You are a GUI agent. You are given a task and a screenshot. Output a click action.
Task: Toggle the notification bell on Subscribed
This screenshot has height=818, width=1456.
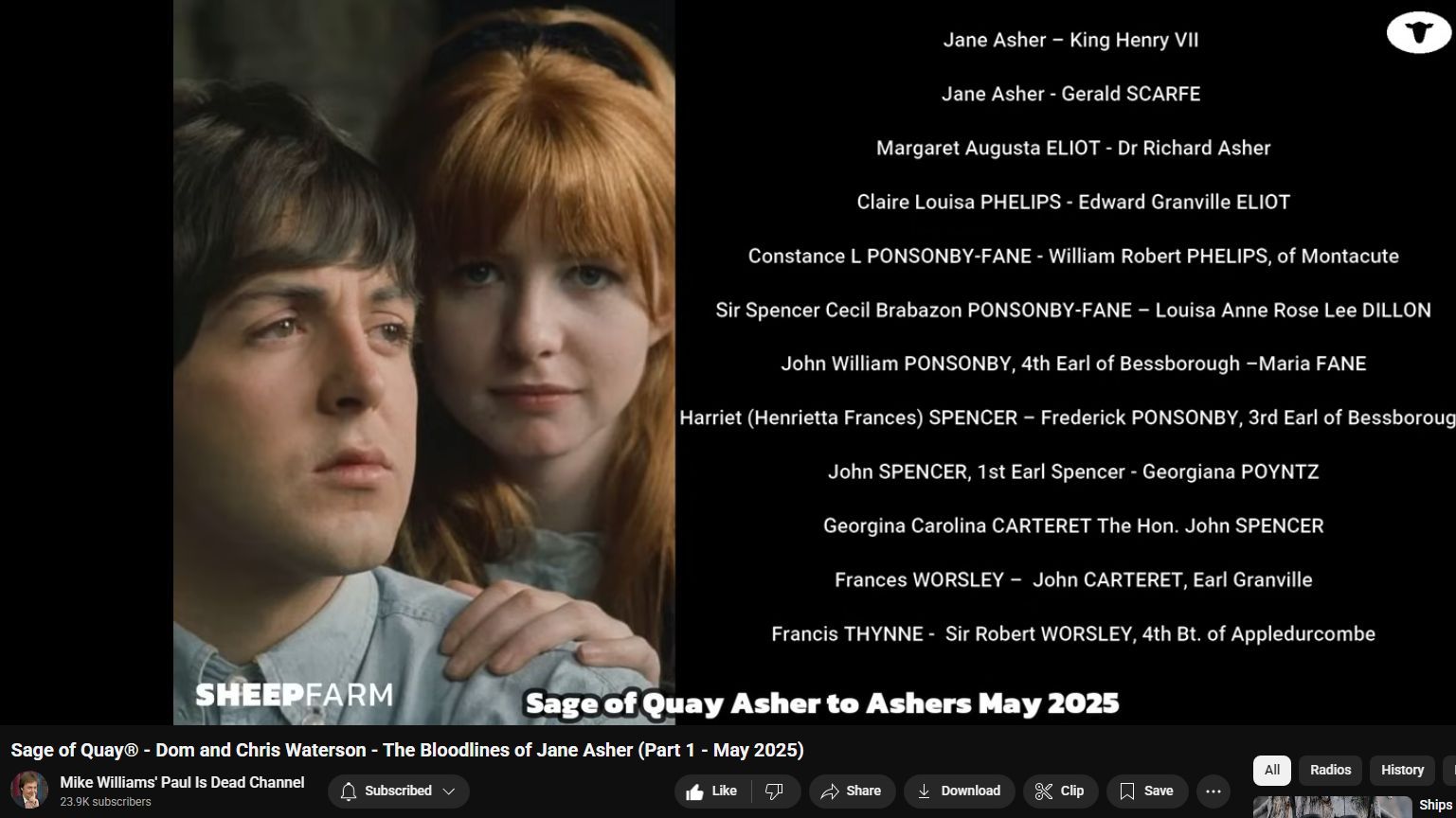349,791
